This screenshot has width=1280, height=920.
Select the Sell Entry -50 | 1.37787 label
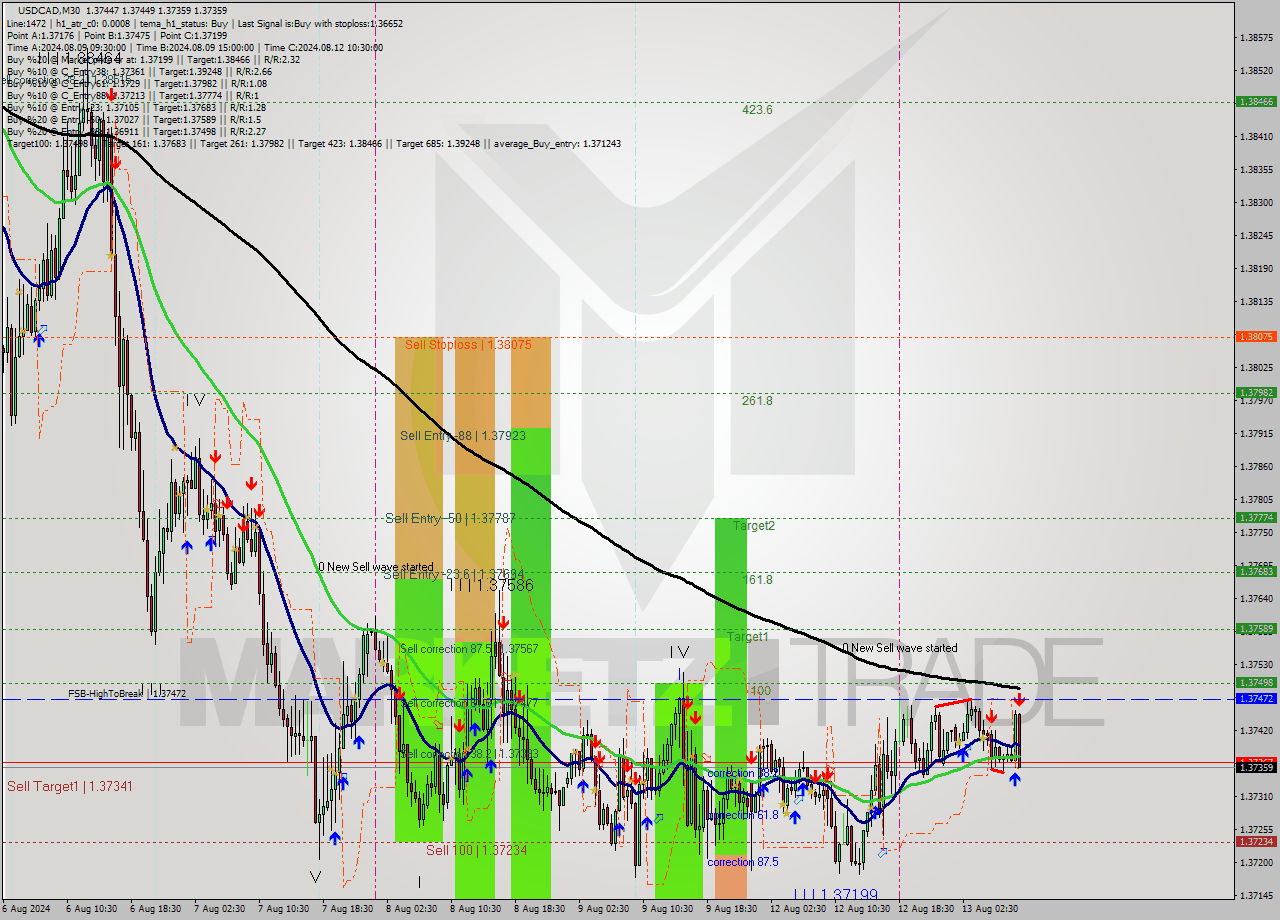(x=450, y=518)
